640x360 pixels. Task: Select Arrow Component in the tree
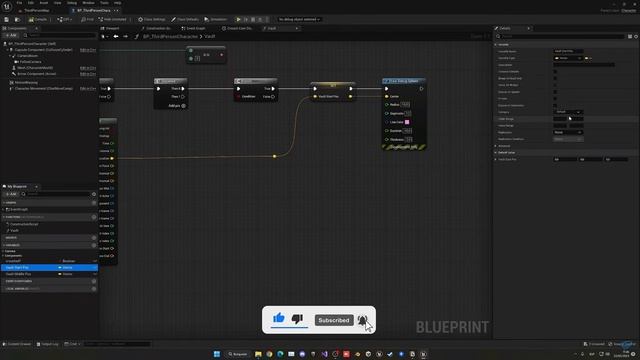tap(36, 74)
